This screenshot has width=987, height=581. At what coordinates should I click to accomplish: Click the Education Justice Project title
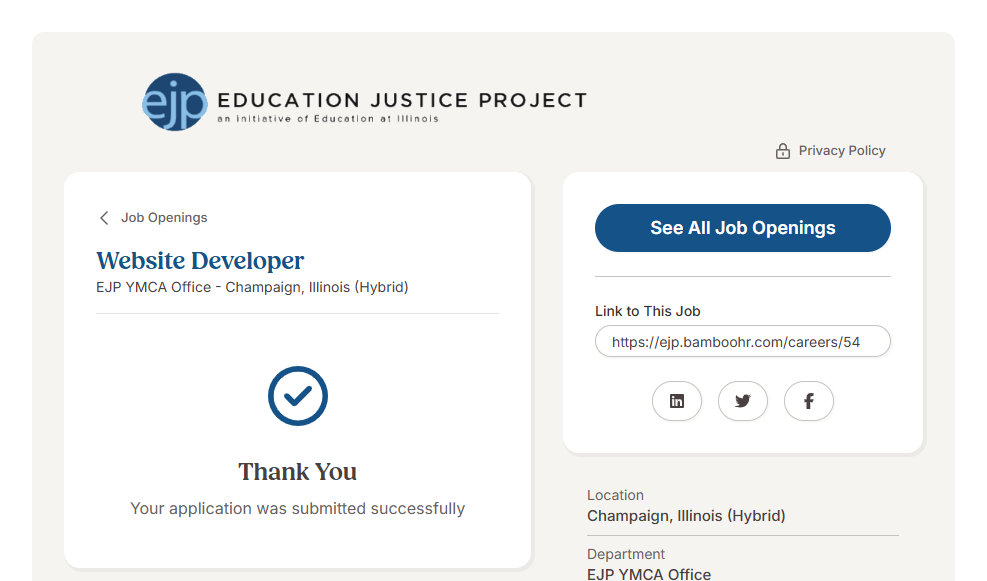coord(402,100)
